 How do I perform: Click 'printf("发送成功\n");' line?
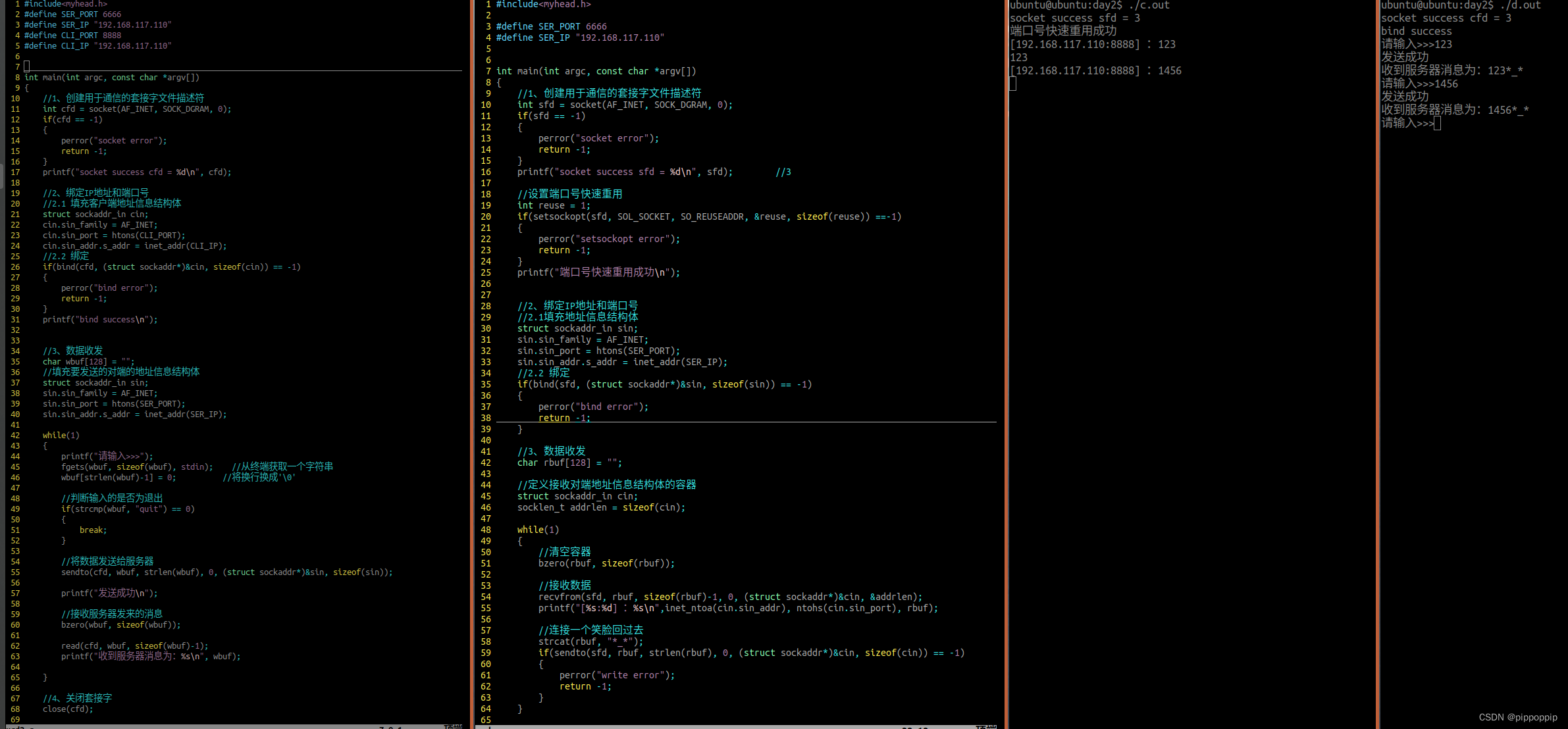(109, 593)
